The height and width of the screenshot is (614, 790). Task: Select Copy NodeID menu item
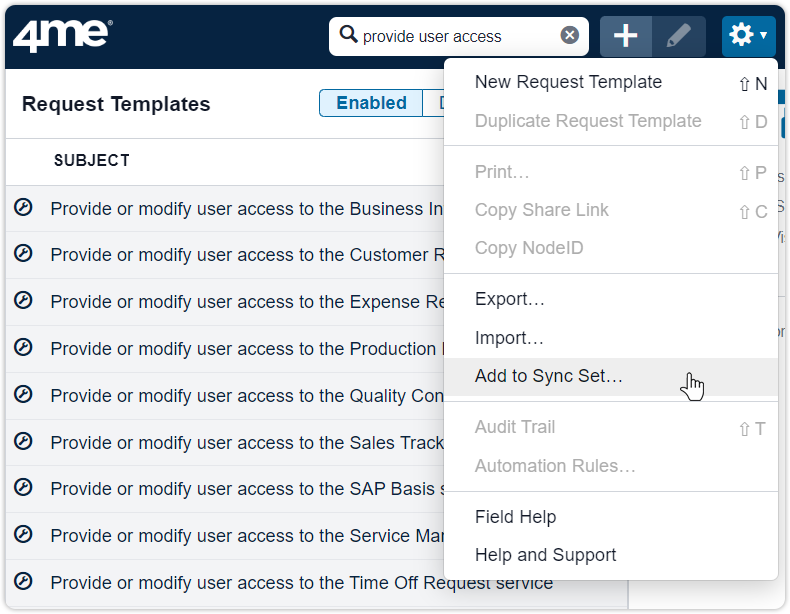(x=611, y=248)
